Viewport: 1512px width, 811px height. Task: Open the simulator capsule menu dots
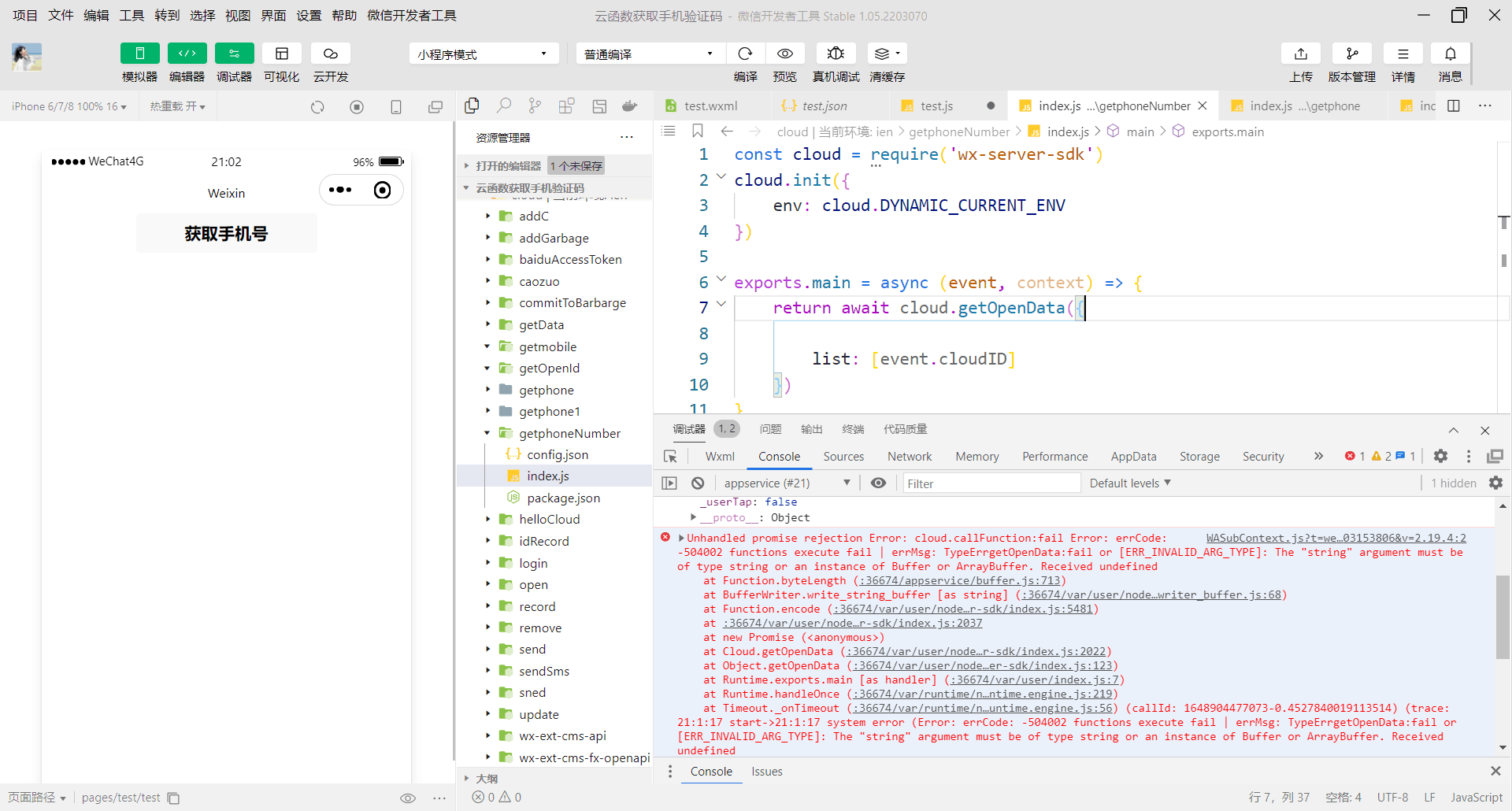pos(340,190)
